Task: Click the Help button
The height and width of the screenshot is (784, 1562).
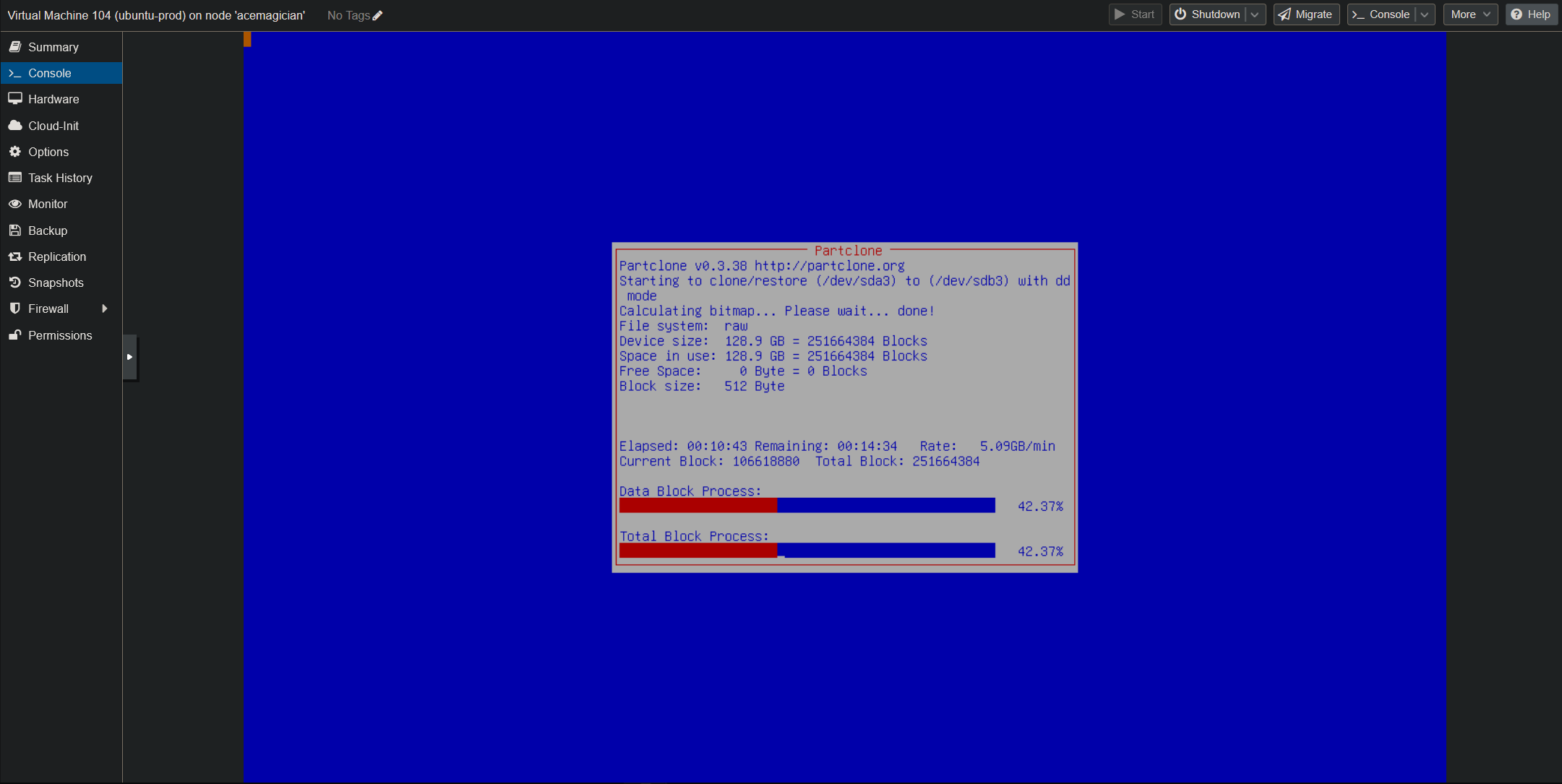Action: pos(1531,14)
